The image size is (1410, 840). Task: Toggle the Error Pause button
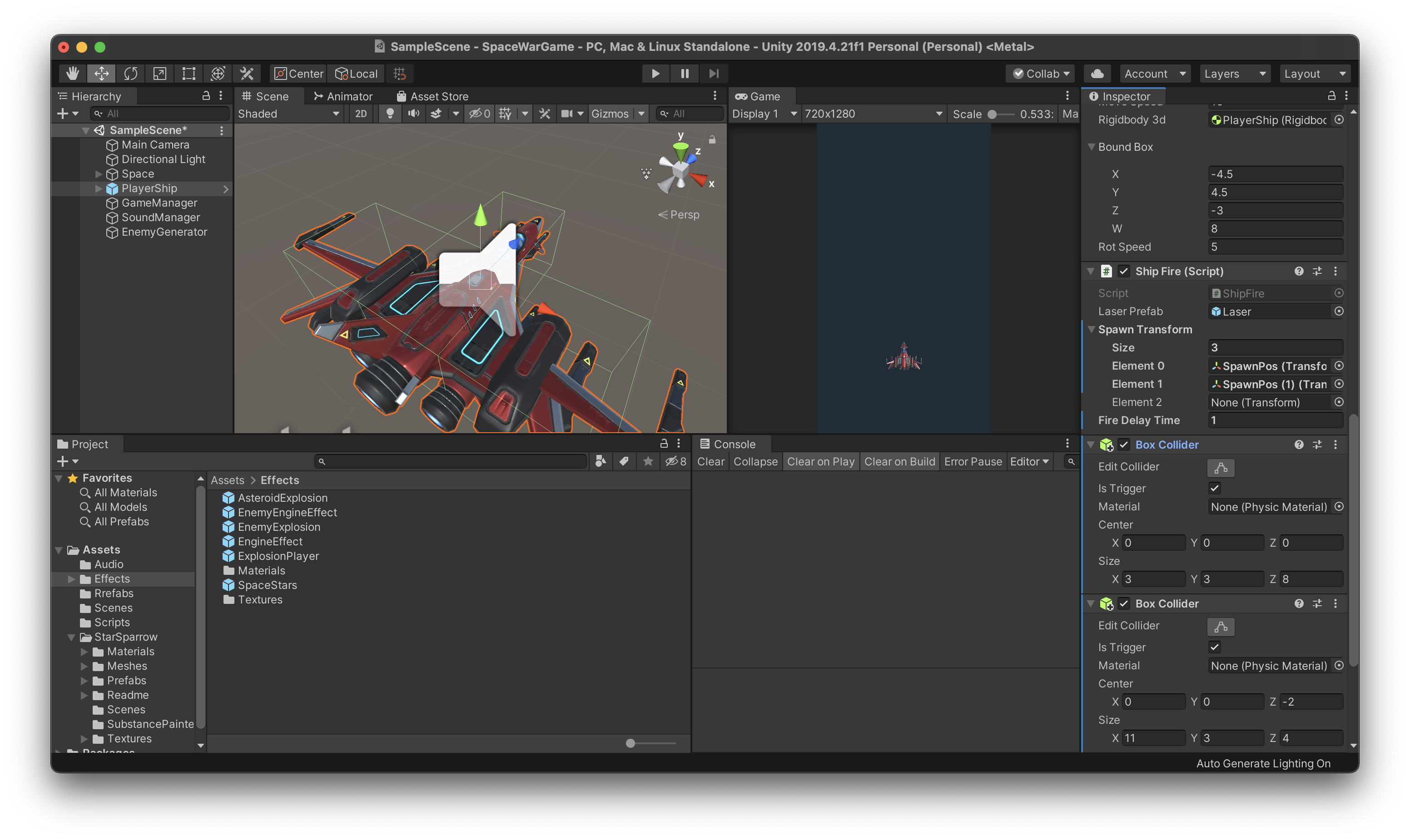click(972, 461)
